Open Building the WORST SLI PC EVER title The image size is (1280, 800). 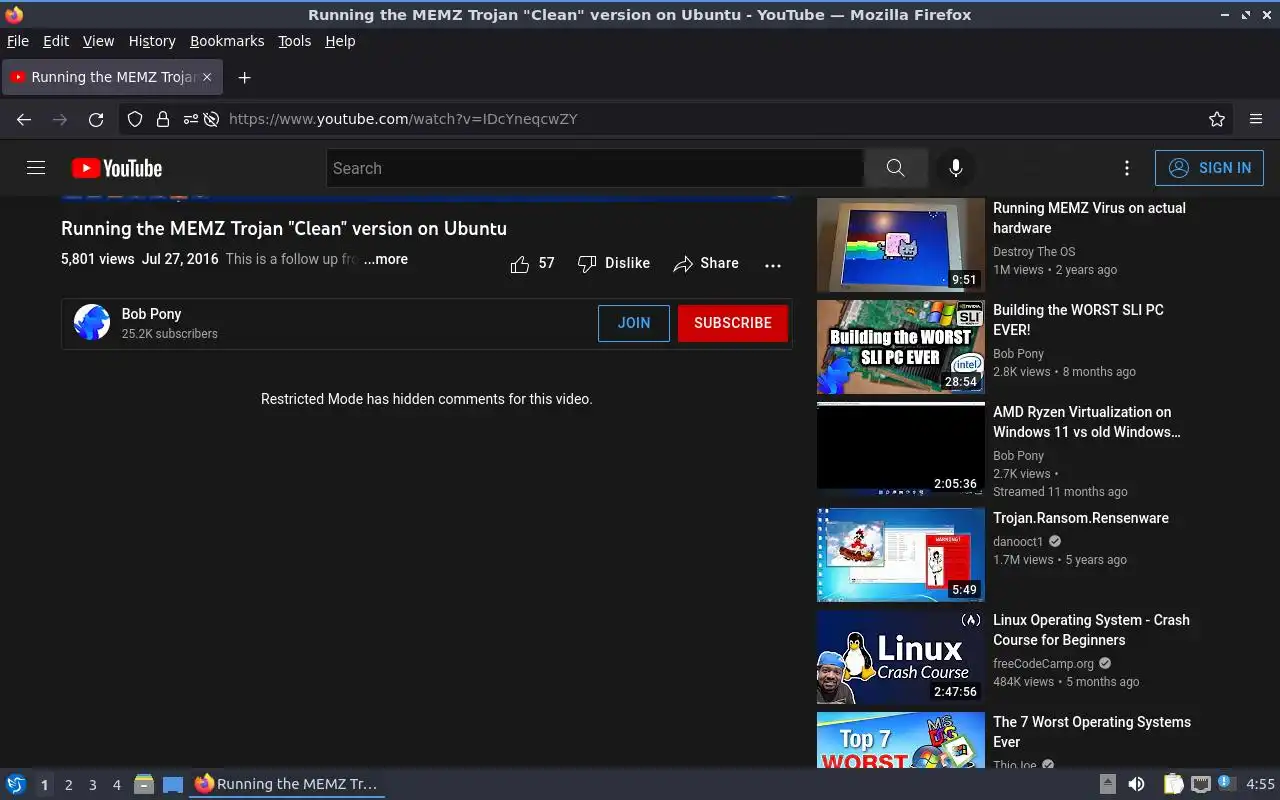pos(1078,320)
